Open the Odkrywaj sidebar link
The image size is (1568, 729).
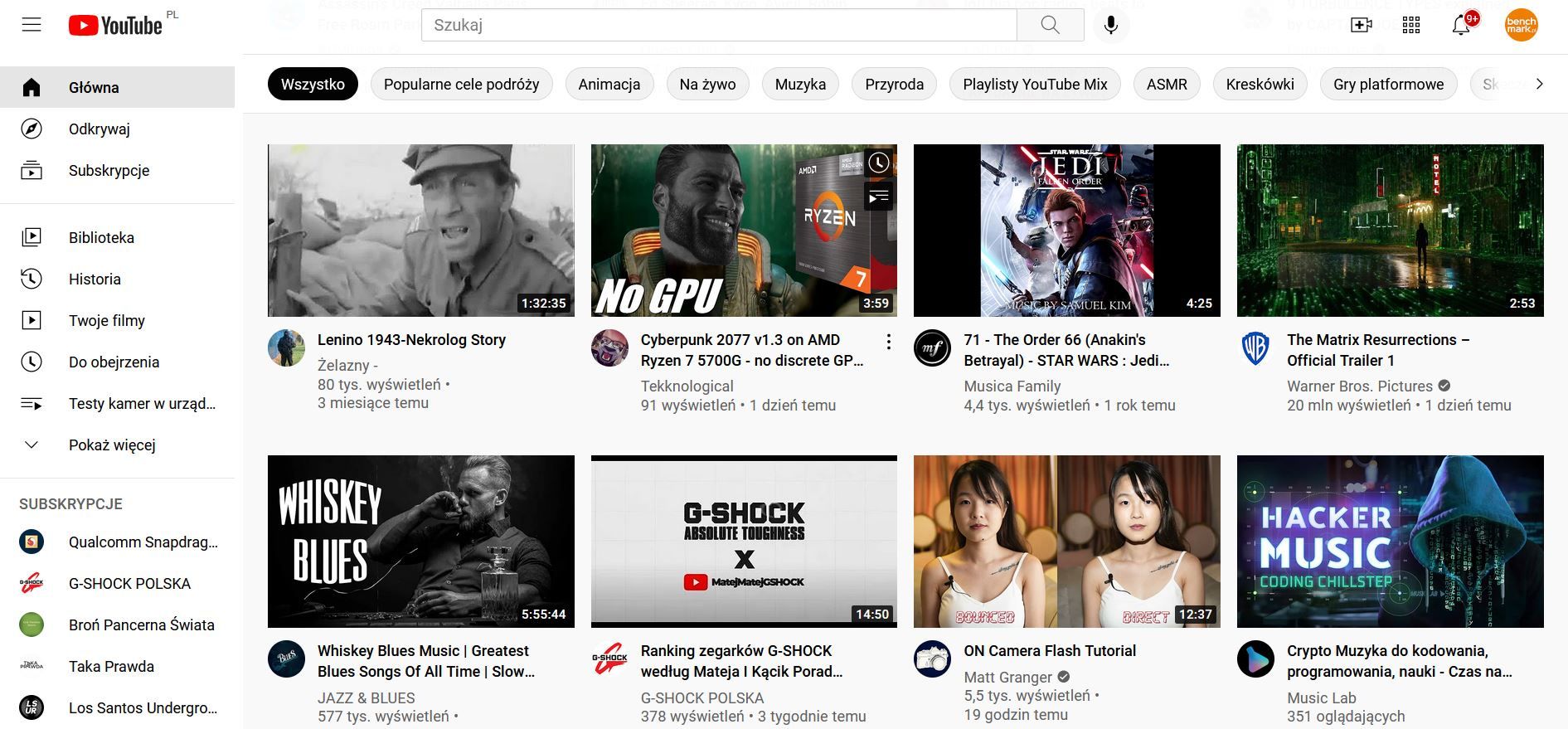click(x=117, y=129)
